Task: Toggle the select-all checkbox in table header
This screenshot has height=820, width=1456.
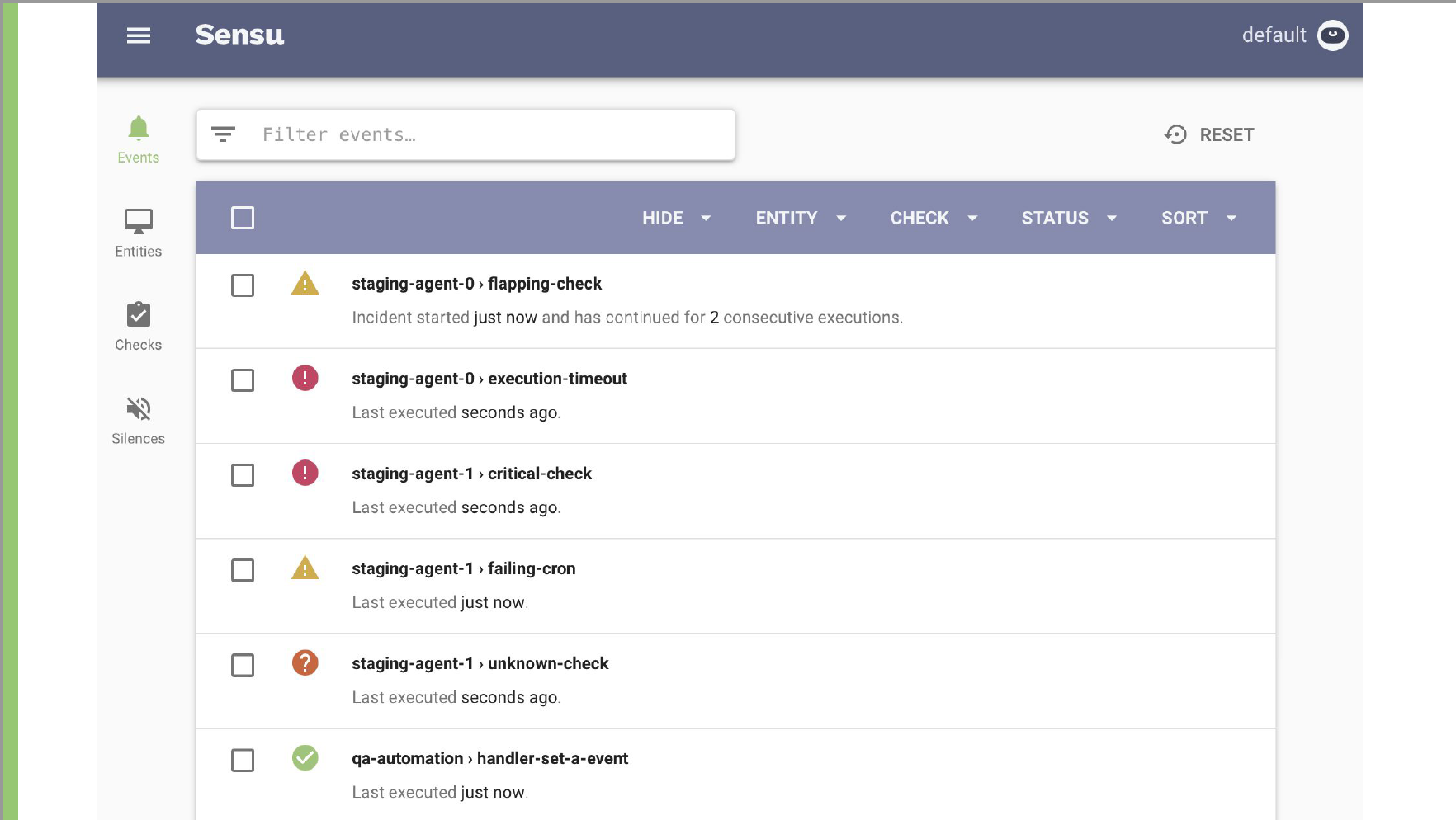Action: [x=243, y=219]
